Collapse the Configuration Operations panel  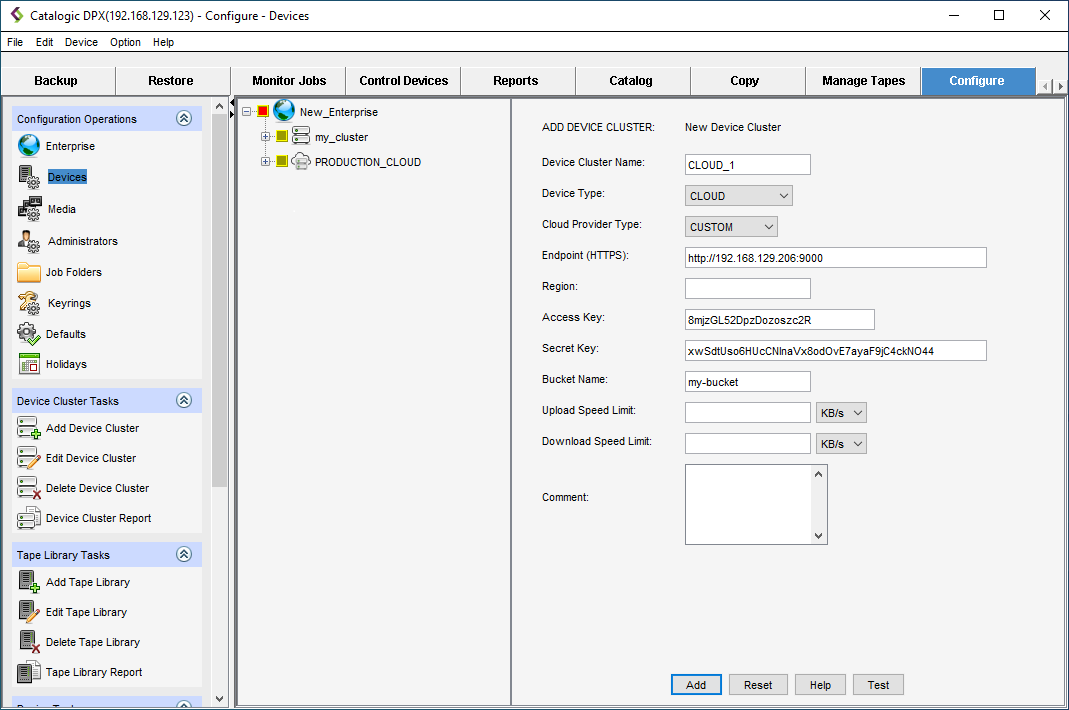pyautogui.click(x=183, y=118)
